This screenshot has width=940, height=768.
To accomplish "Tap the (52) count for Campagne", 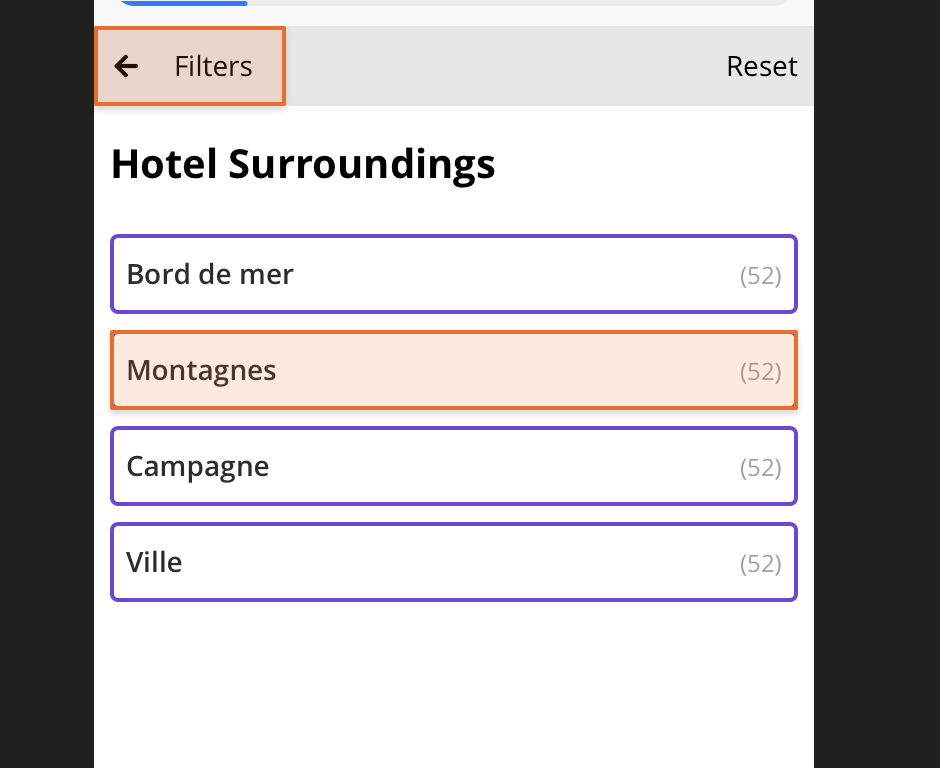I will coord(760,467).
